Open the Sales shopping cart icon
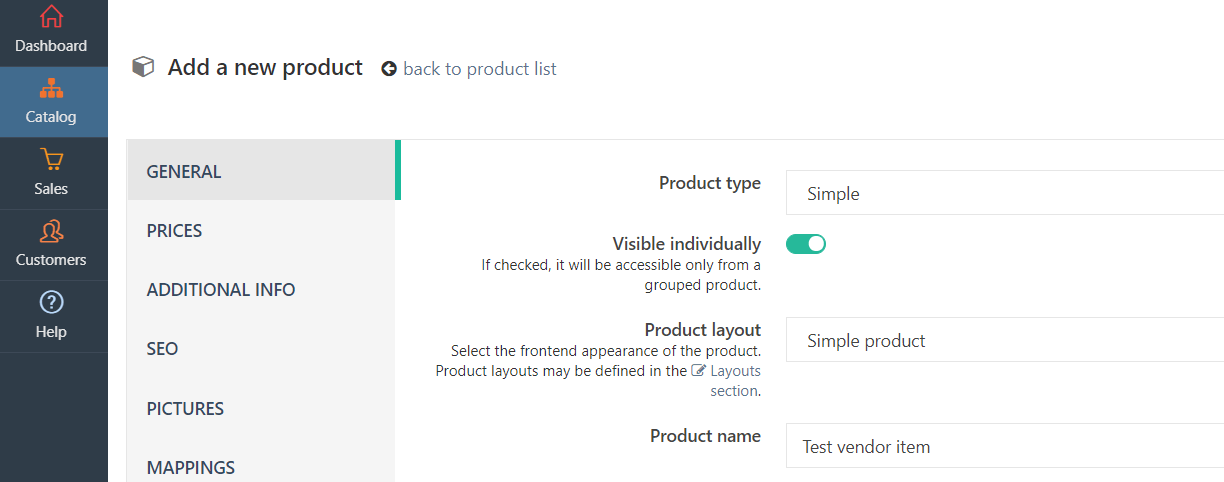1224x482 pixels. click(51, 160)
